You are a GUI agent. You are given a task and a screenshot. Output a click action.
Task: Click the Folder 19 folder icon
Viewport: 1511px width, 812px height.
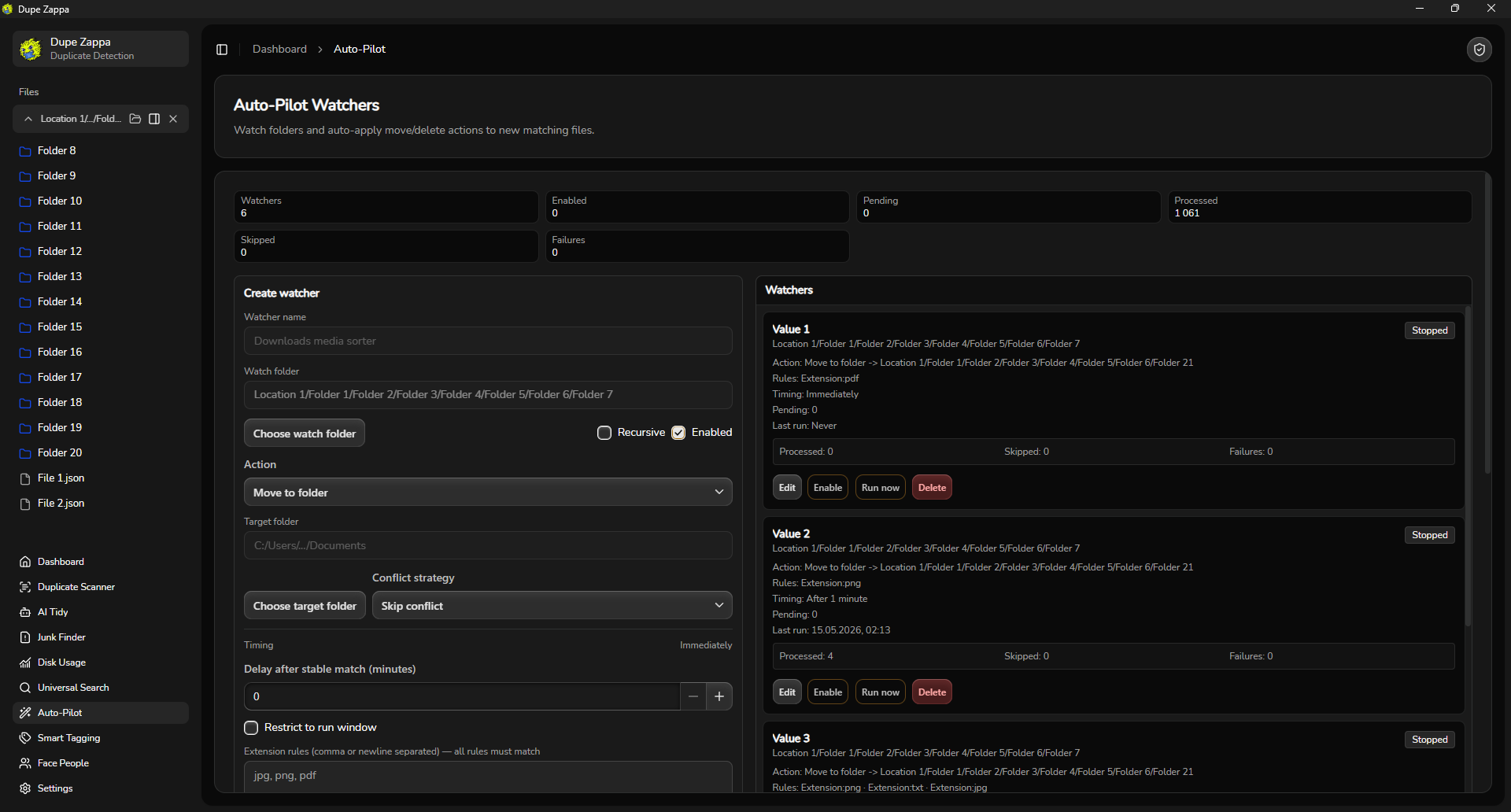point(25,428)
